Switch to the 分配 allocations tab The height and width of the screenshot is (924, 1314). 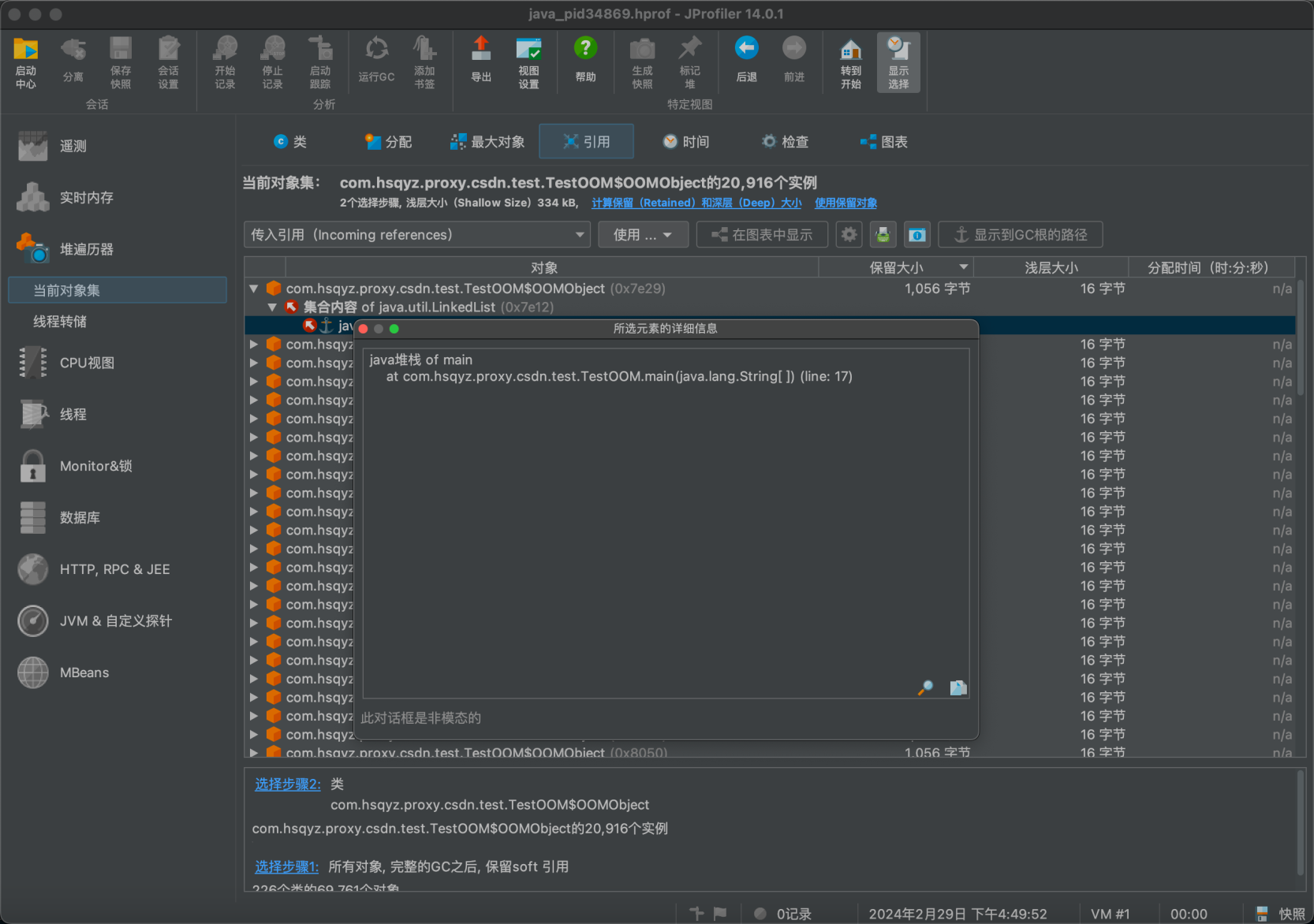(389, 142)
